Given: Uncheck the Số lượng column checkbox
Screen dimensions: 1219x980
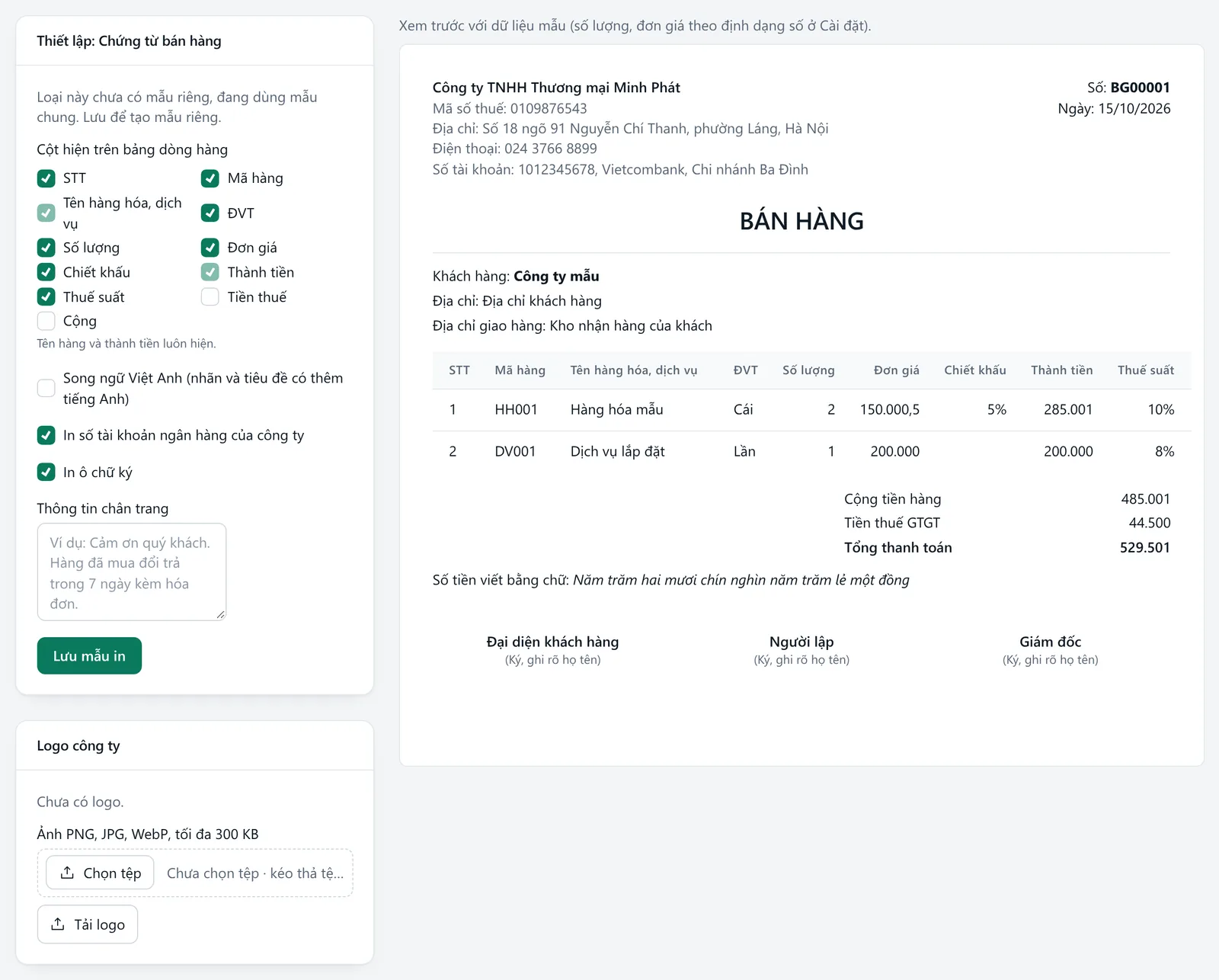Looking at the screenshot, I should click(46, 248).
